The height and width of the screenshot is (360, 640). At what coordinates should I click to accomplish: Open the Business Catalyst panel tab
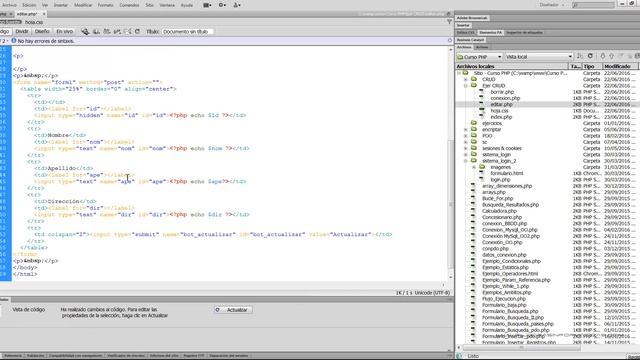470,40
